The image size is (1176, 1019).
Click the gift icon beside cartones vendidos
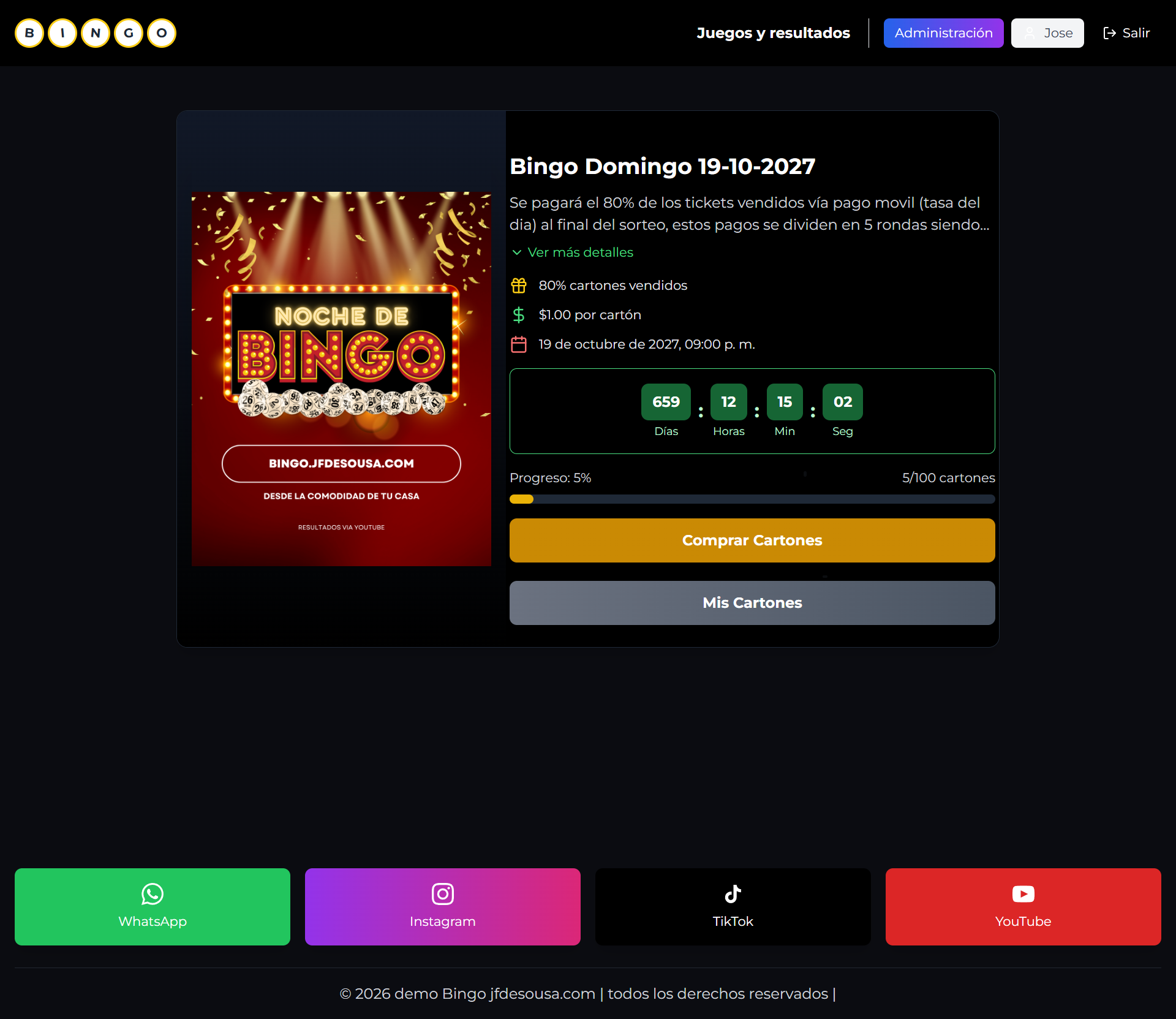click(x=519, y=286)
